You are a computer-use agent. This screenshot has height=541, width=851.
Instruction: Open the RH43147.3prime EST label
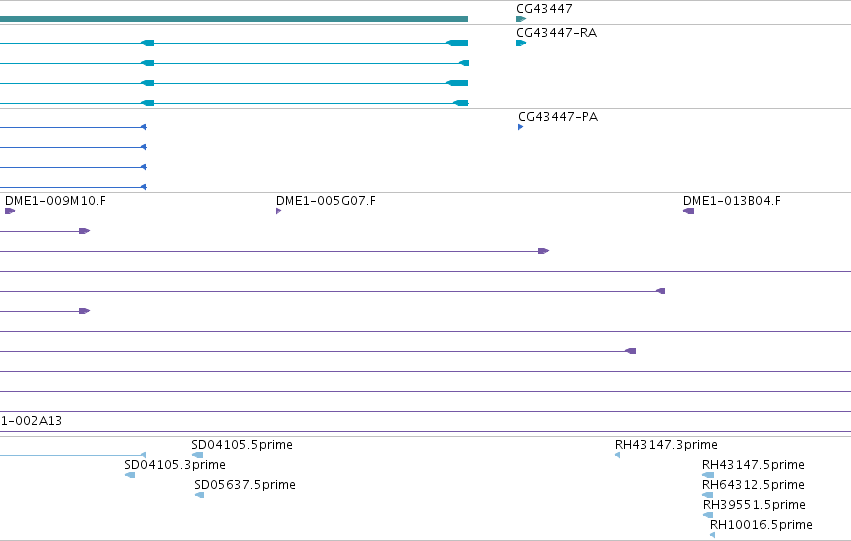pos(666,444)
